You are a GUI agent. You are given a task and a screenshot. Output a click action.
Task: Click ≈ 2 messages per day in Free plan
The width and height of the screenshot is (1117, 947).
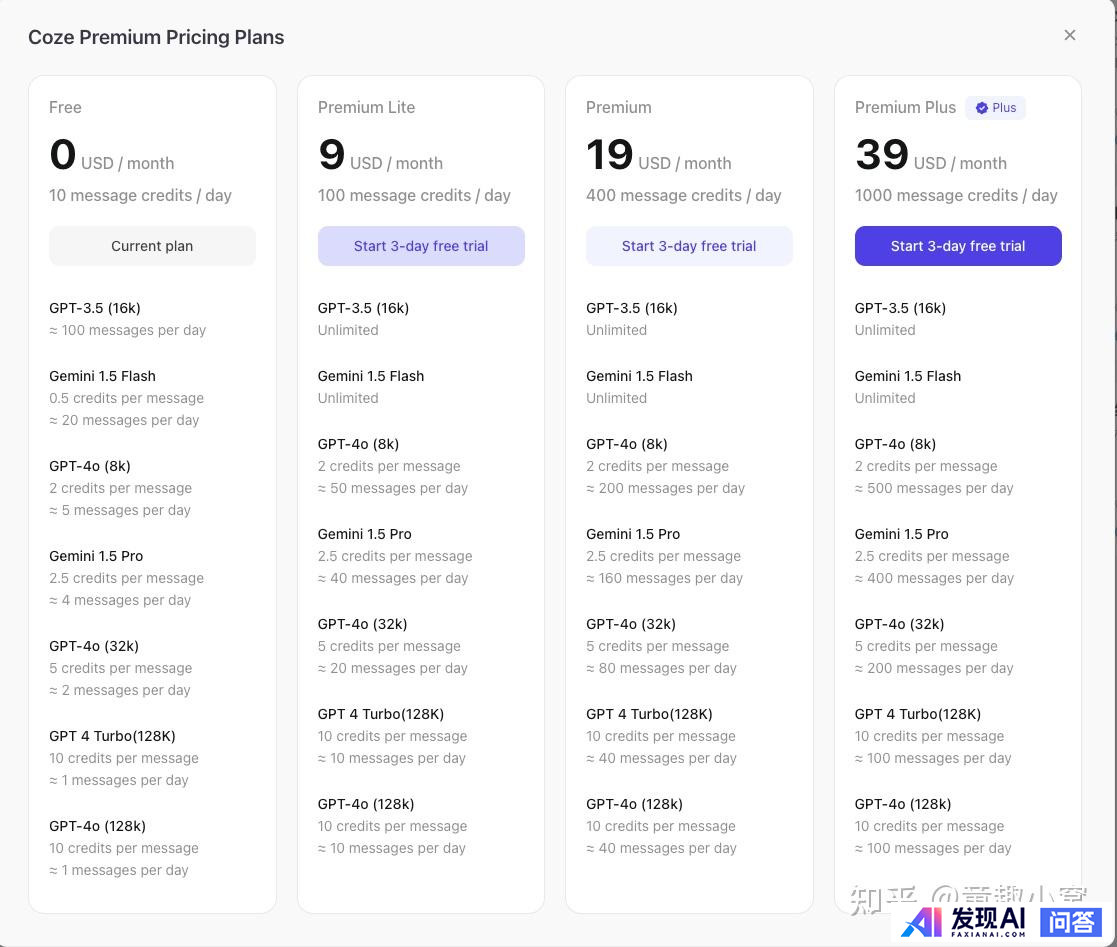point(120,690)
